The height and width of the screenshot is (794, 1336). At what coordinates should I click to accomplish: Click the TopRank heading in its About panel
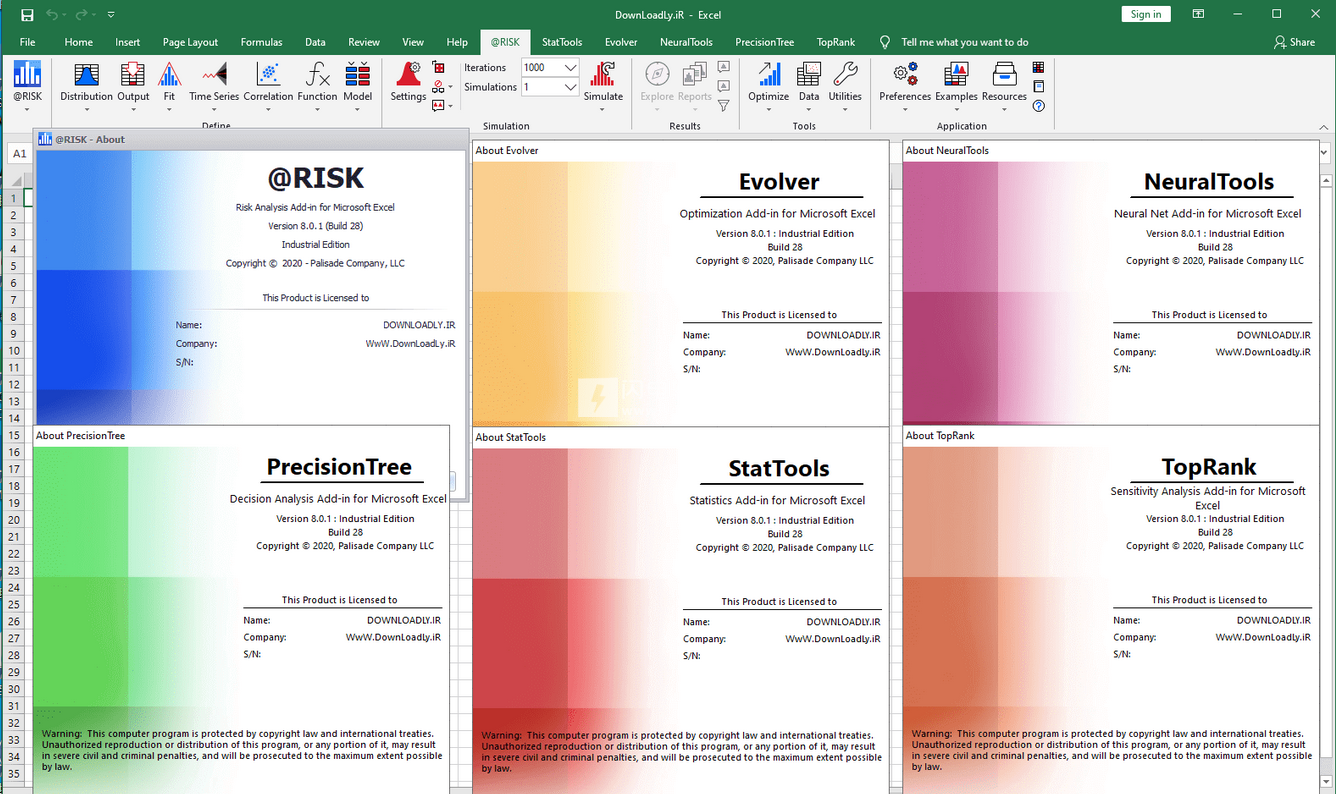(1209, 467)
